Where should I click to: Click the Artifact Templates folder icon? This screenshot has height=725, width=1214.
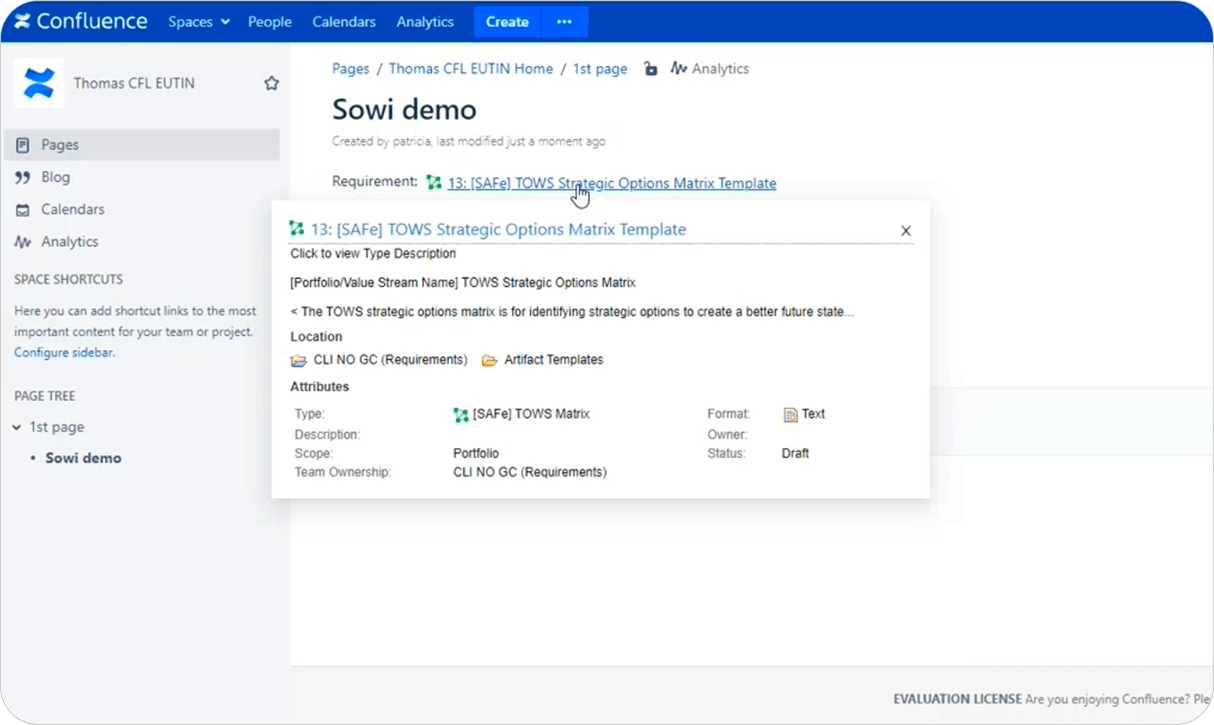[x=489, y=360]
